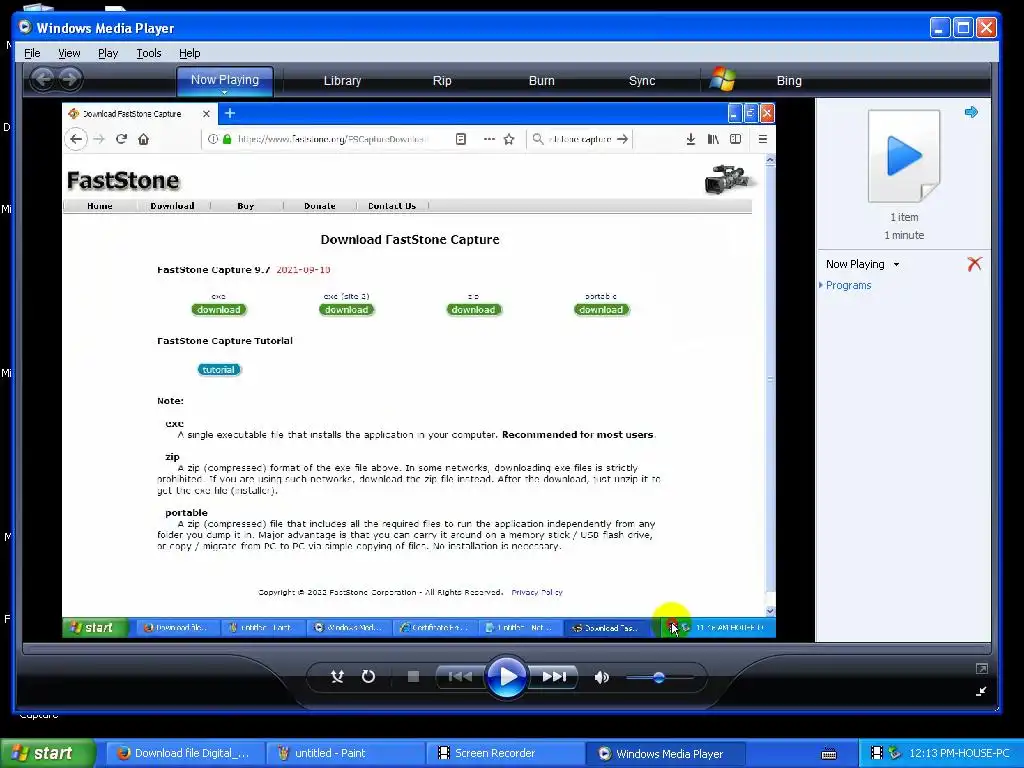Click the Media Player Forward arrow button
The height and width of the screenshot is (768, 1024).
[x=70, y=80]
